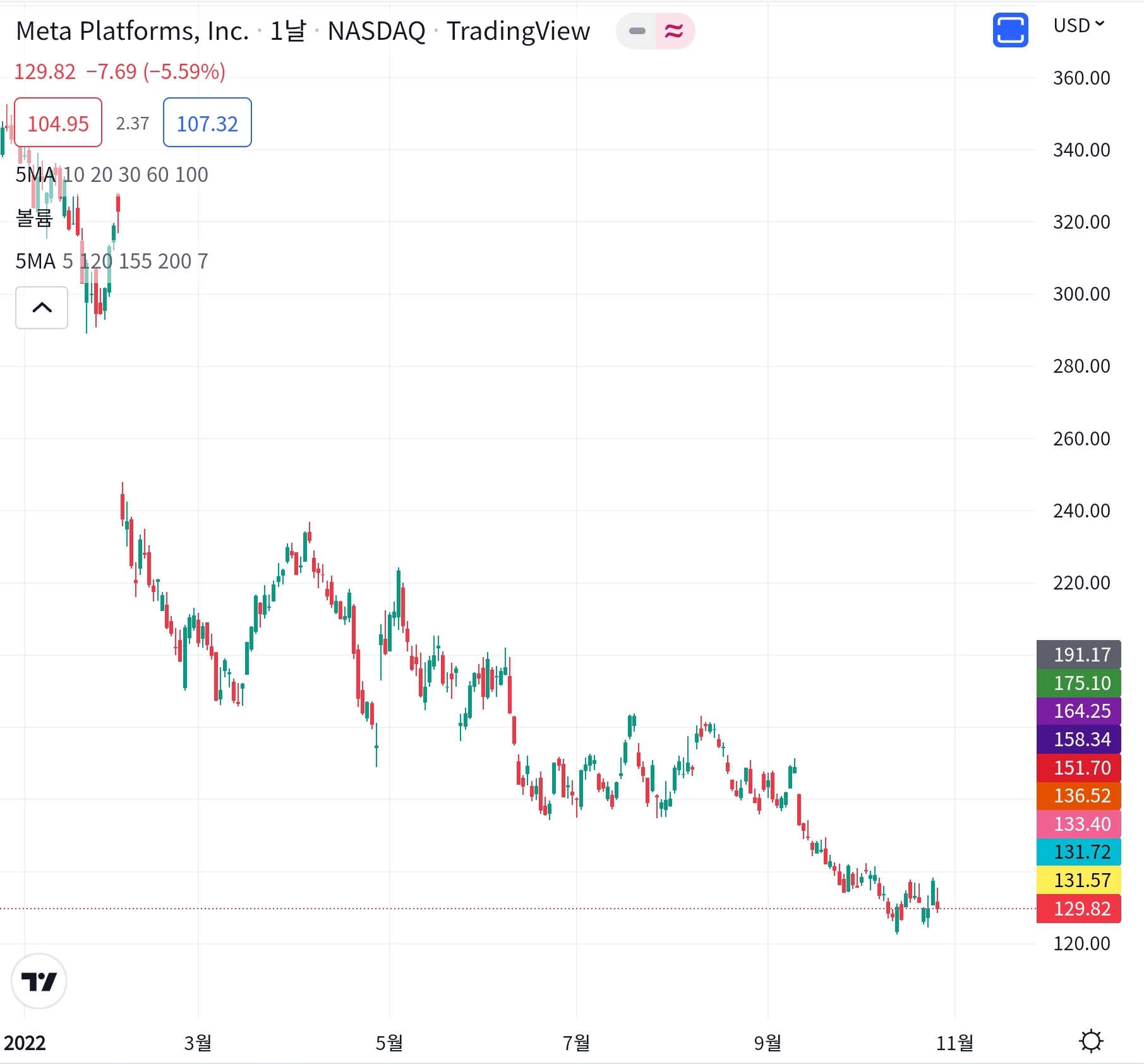Click the 107.32 buy price button
Viewport: 1144px width, 1064px height.
tap(207, 123)
